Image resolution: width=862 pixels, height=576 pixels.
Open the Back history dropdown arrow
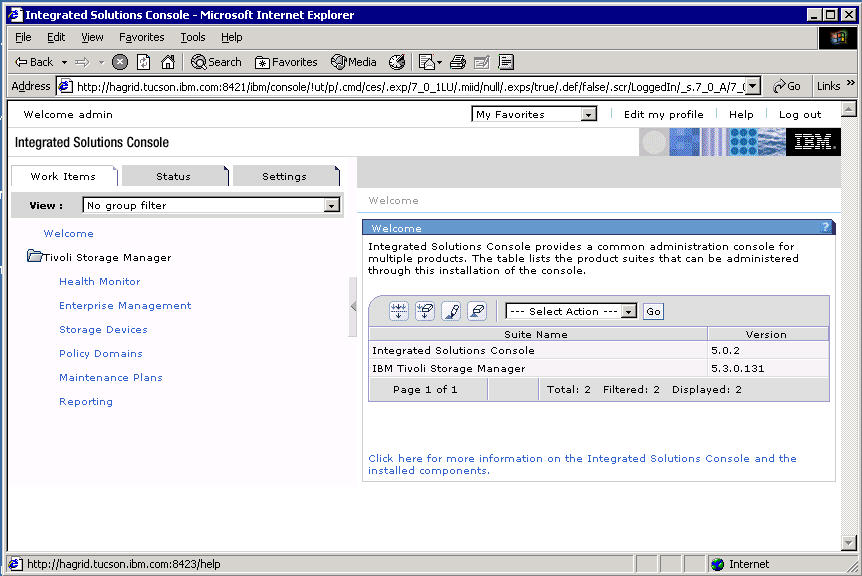pos(64,62)
